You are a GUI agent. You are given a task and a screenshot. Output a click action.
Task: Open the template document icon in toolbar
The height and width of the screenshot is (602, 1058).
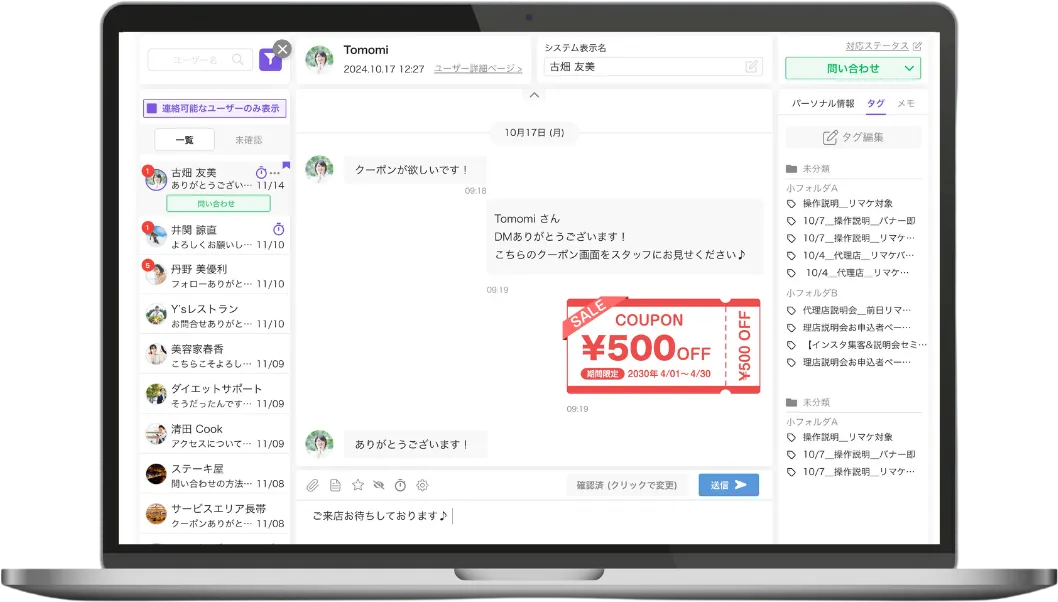coord(335,485)
